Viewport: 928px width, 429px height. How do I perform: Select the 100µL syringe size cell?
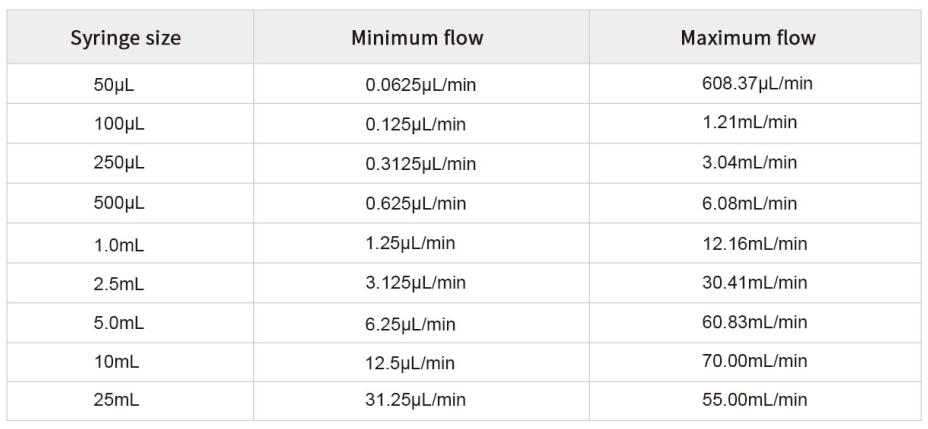pos(119,125)
